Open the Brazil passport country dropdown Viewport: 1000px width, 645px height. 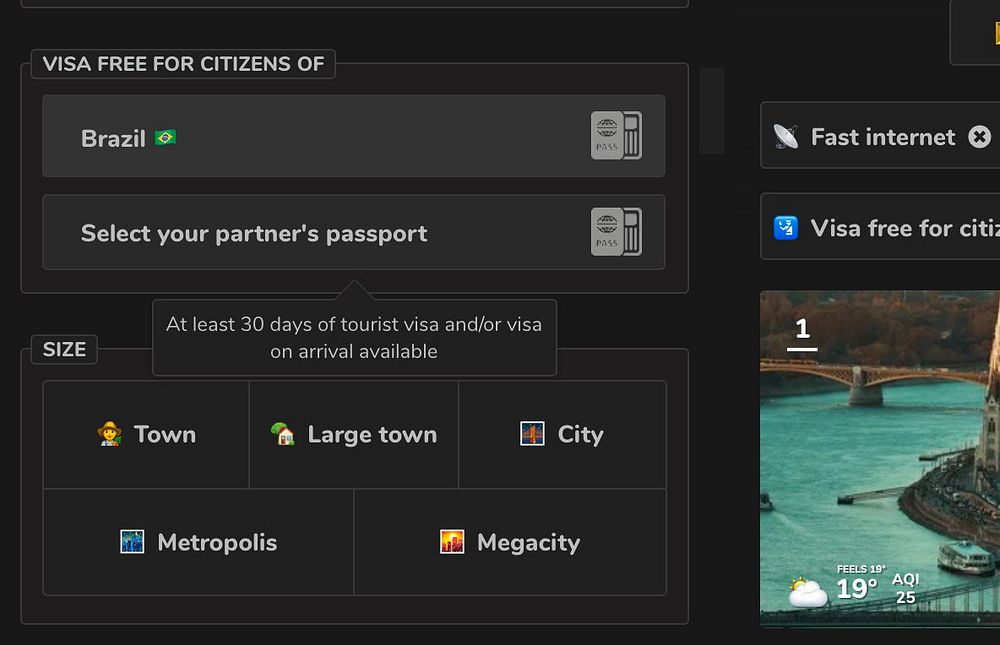[354, 136]
